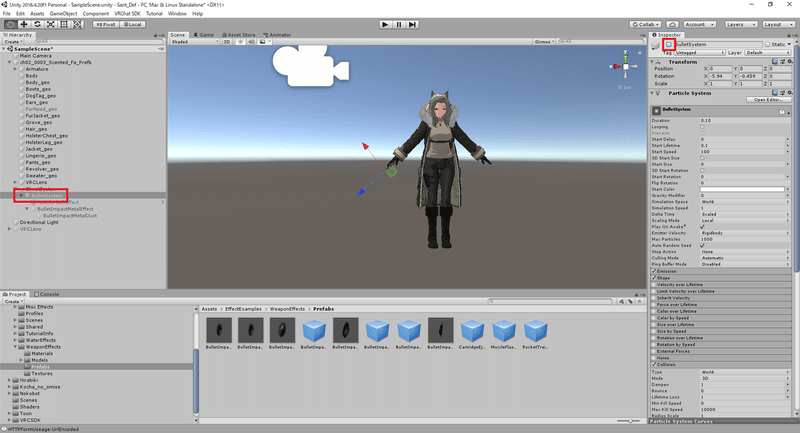Open Simulation Space dropdown
The height and width of the screenshot is (433, 800).
click(745, 201)
